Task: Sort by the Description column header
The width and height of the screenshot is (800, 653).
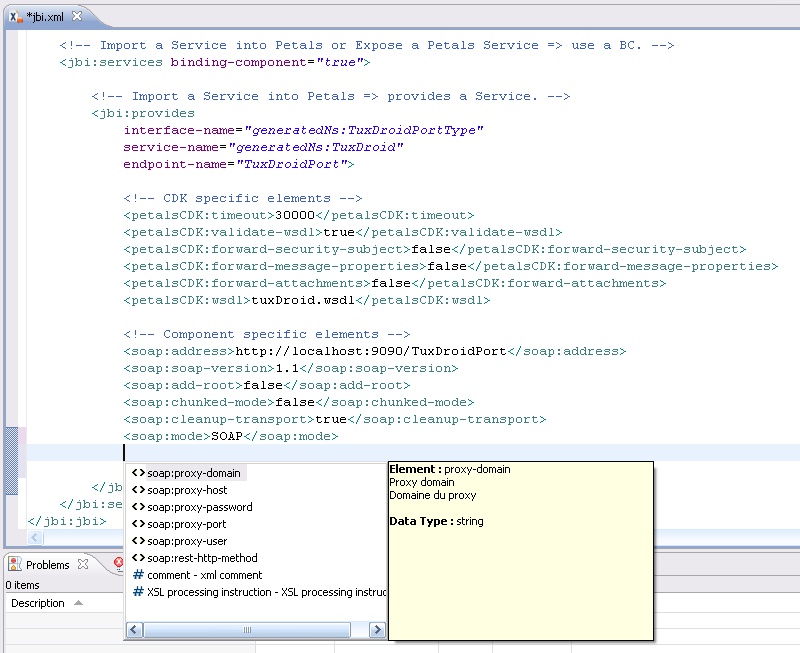Action: 38,604
